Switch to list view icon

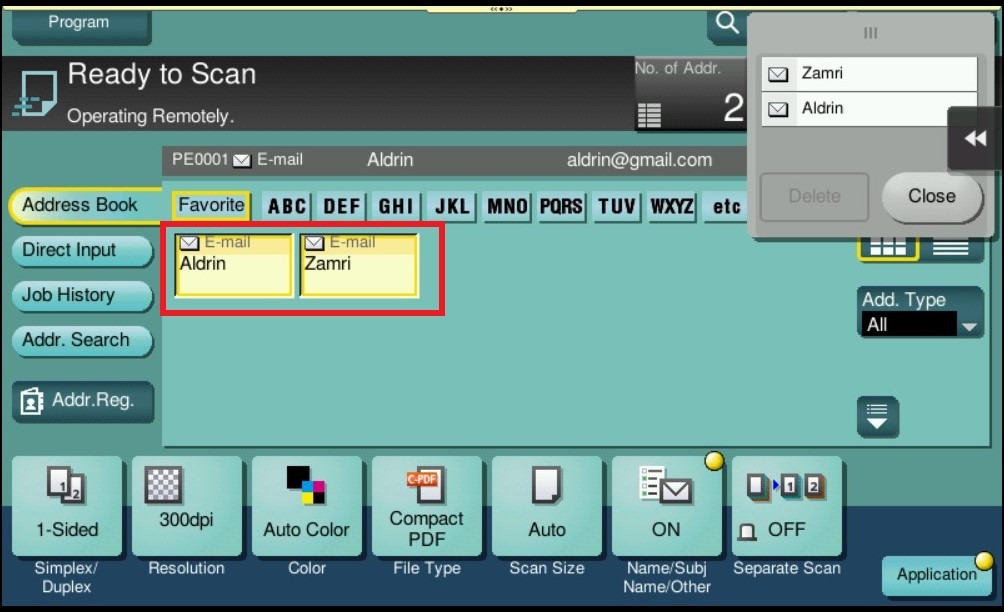950,245
